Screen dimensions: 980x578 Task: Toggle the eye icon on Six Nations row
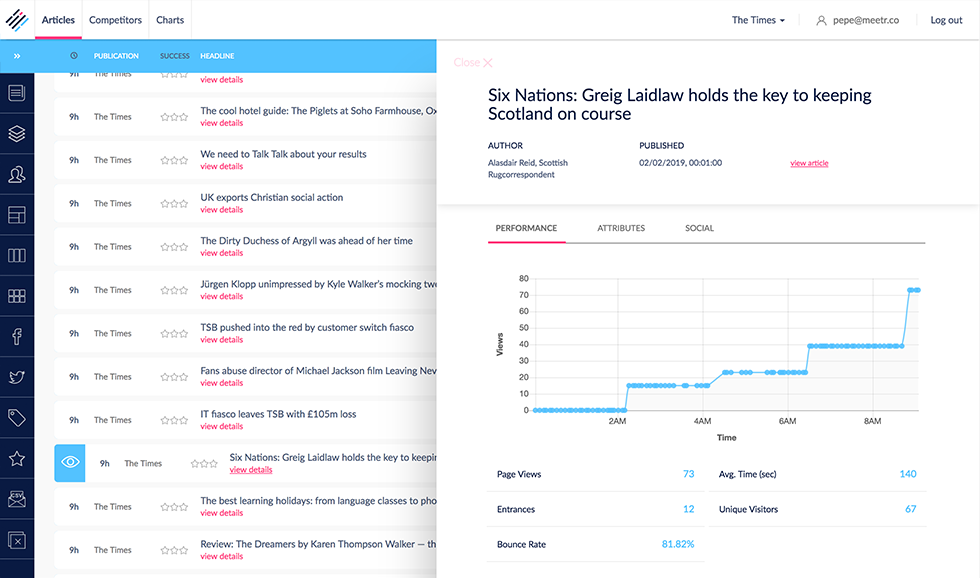coord(70,463)
